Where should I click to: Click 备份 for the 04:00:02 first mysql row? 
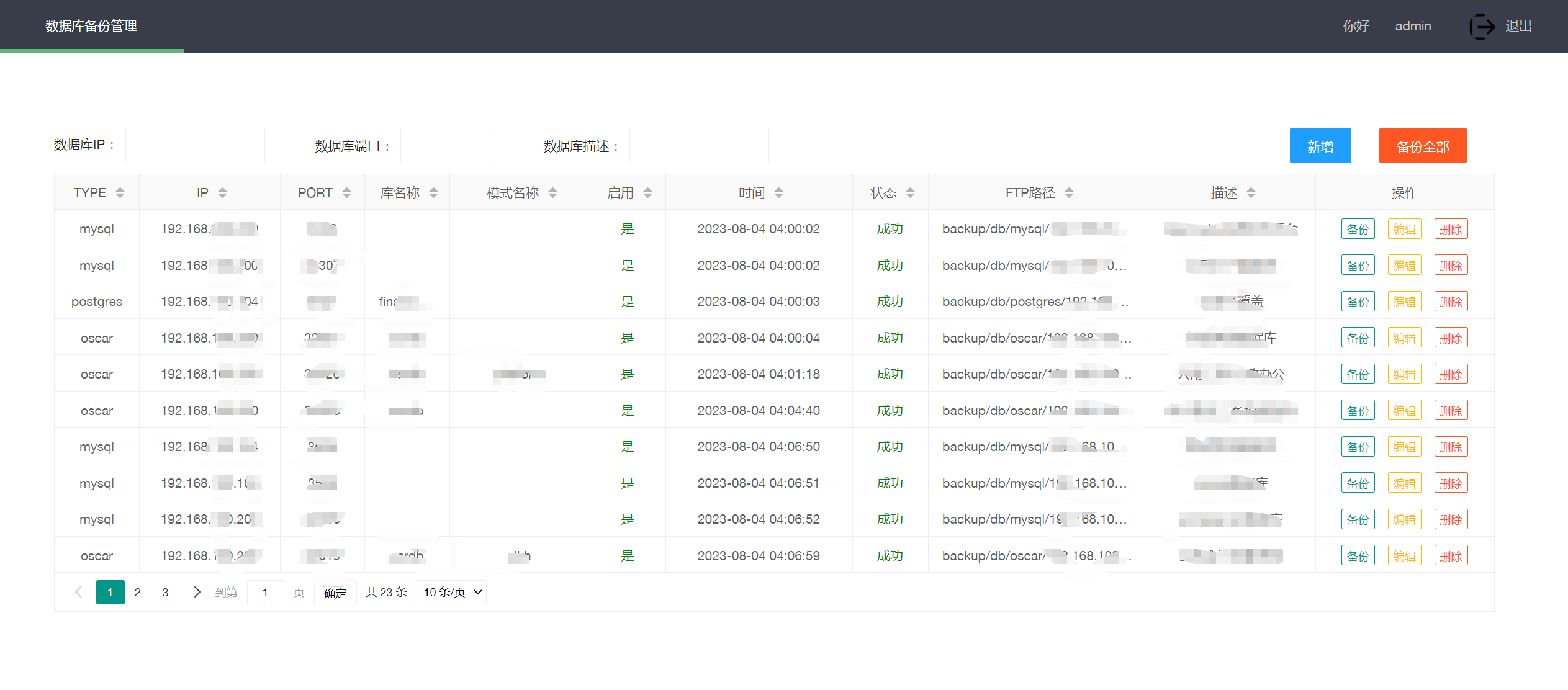pyautogui.click(x=1358, y=229)
